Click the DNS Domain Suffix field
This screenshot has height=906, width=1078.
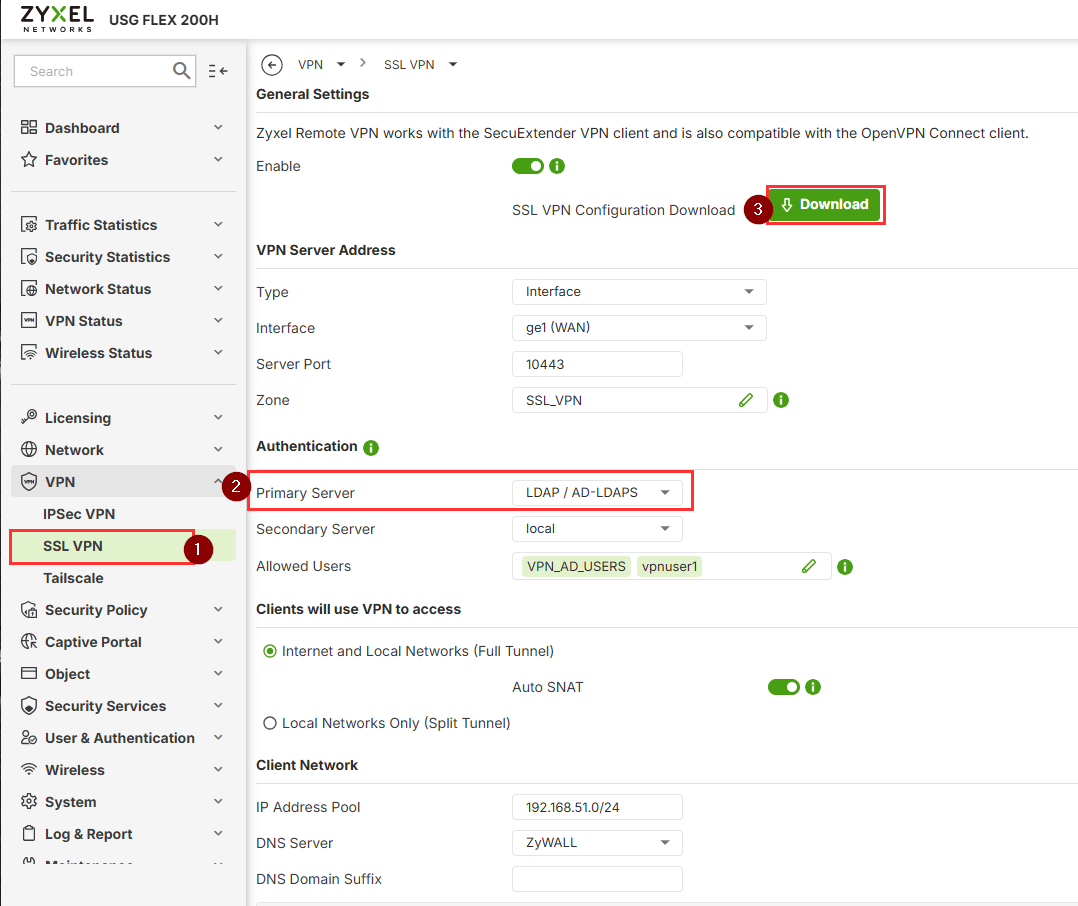(x=597, y=879)
